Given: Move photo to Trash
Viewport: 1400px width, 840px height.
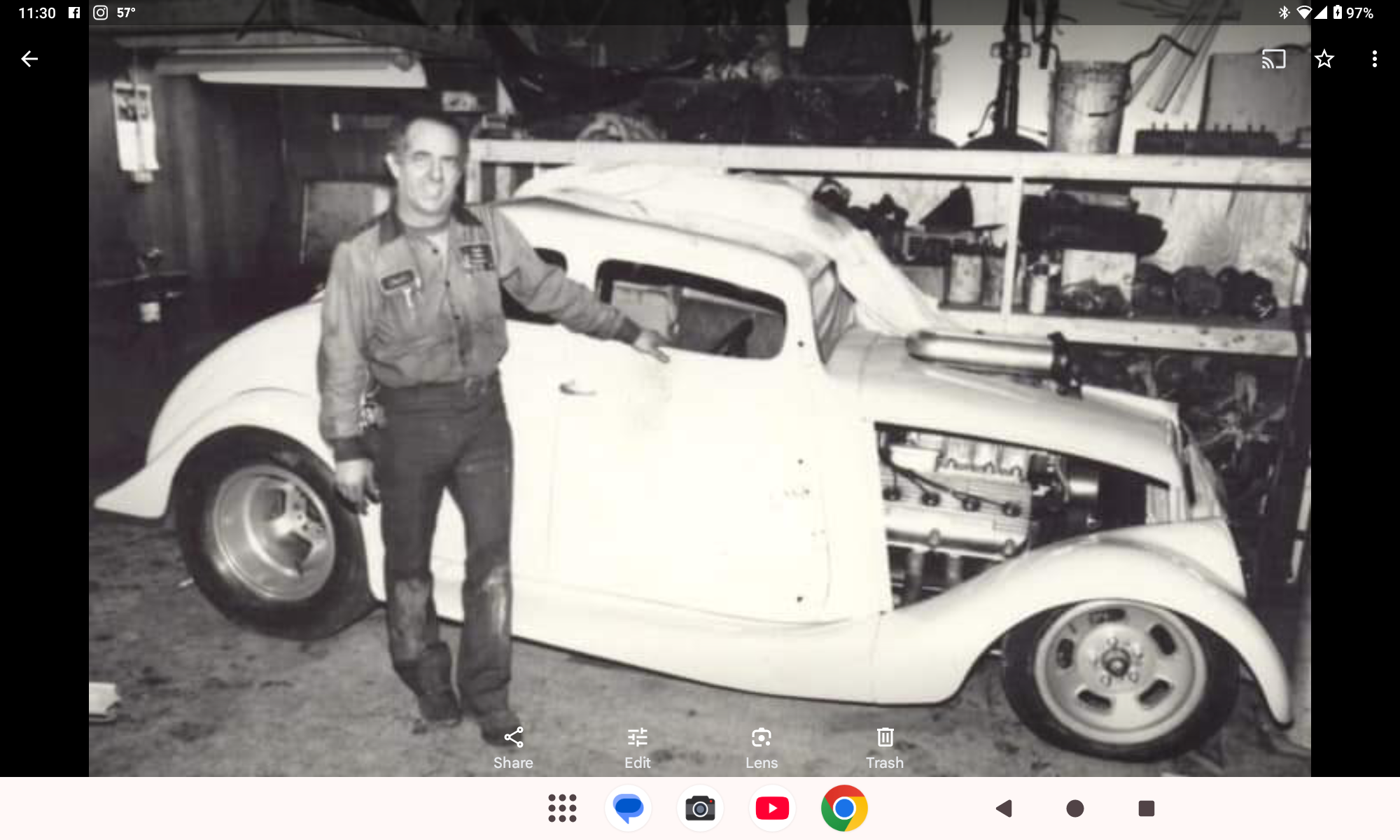Looking at the screenshot, I should [885, 748].
